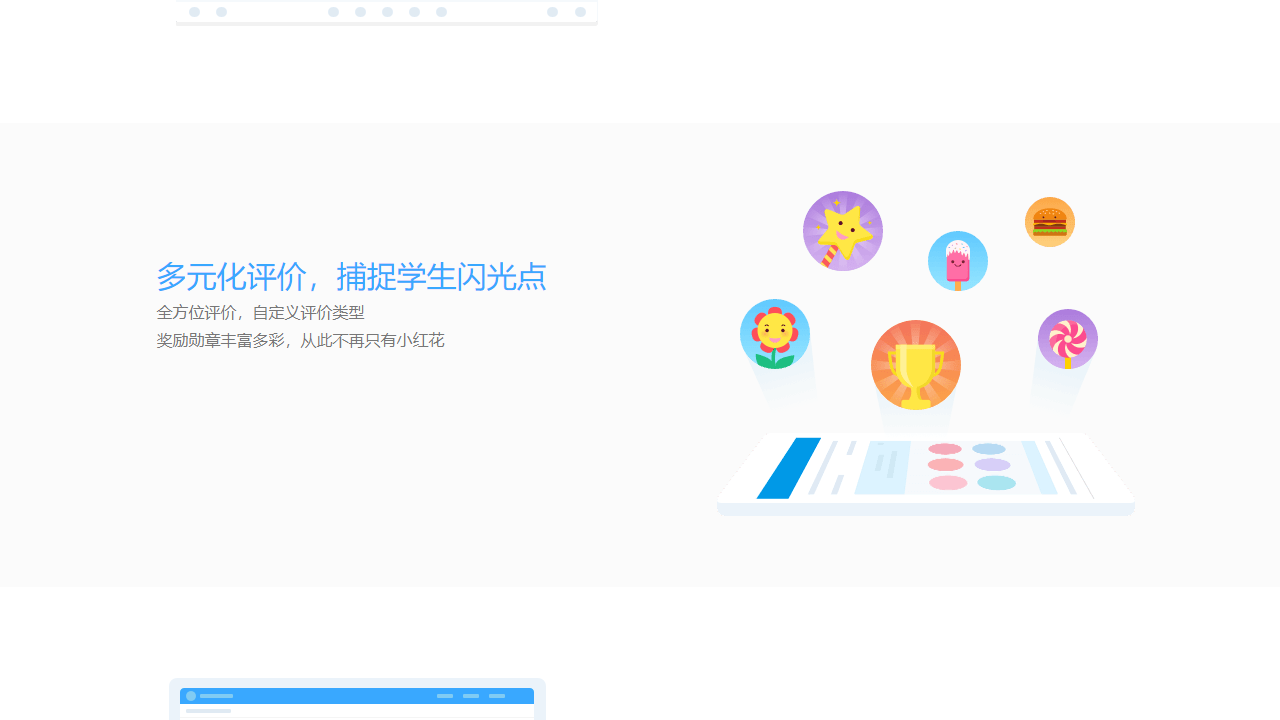Screen dimensions: 1280x720
Task: Click the pink lollipop badge icon
Action: (1066, 339)
